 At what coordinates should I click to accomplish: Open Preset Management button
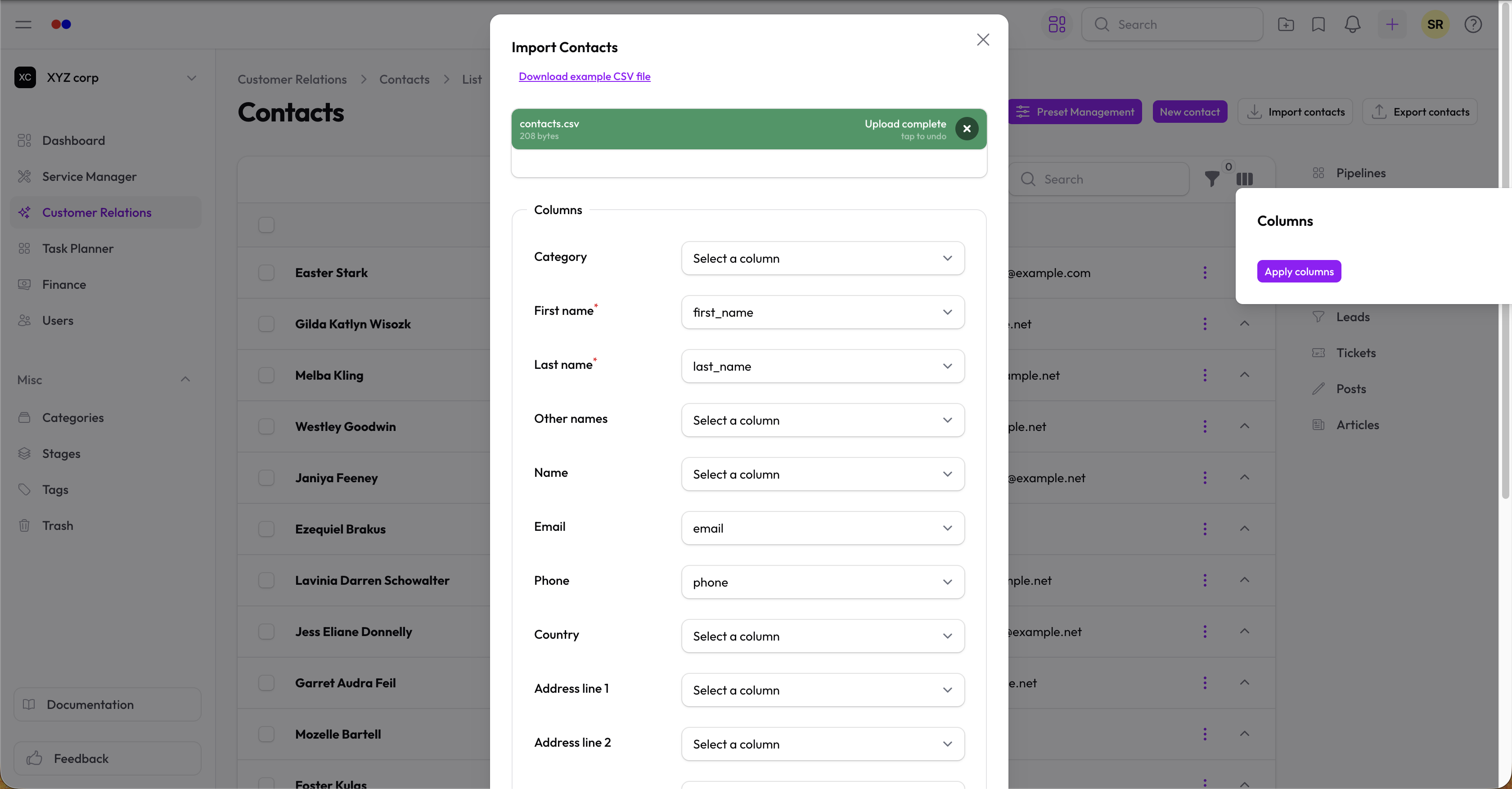1075,112
